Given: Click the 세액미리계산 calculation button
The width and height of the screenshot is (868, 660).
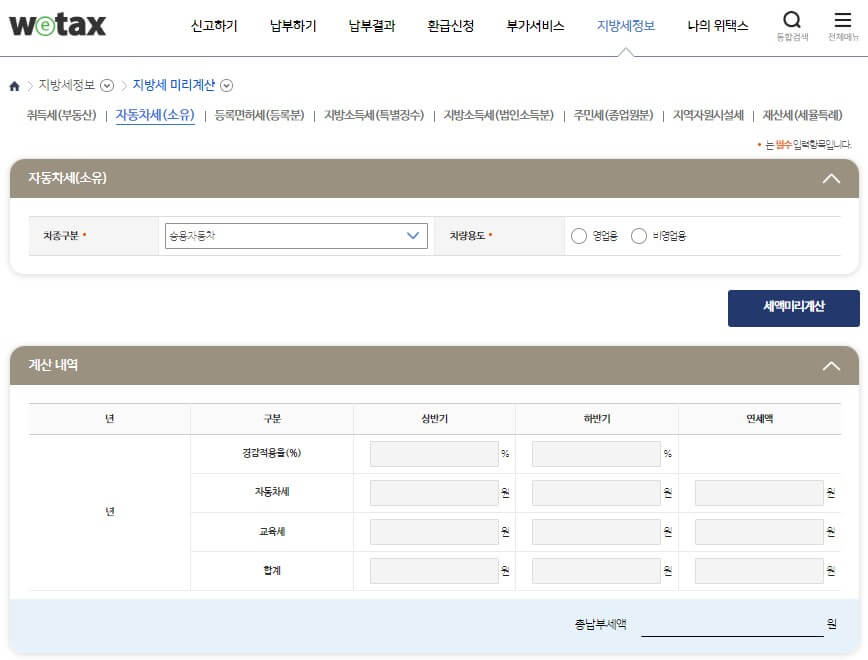Looking at the screenshot, I should 793,308.
